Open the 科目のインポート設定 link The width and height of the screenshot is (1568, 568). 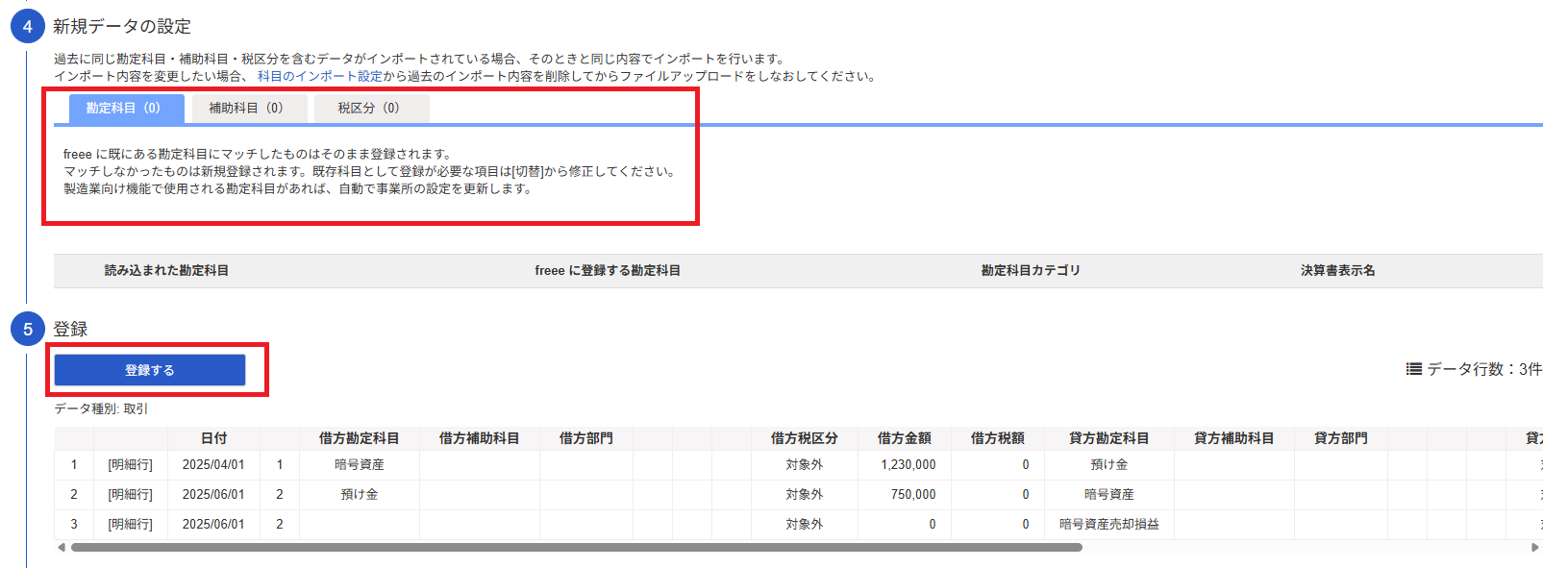tap(319, 76)
